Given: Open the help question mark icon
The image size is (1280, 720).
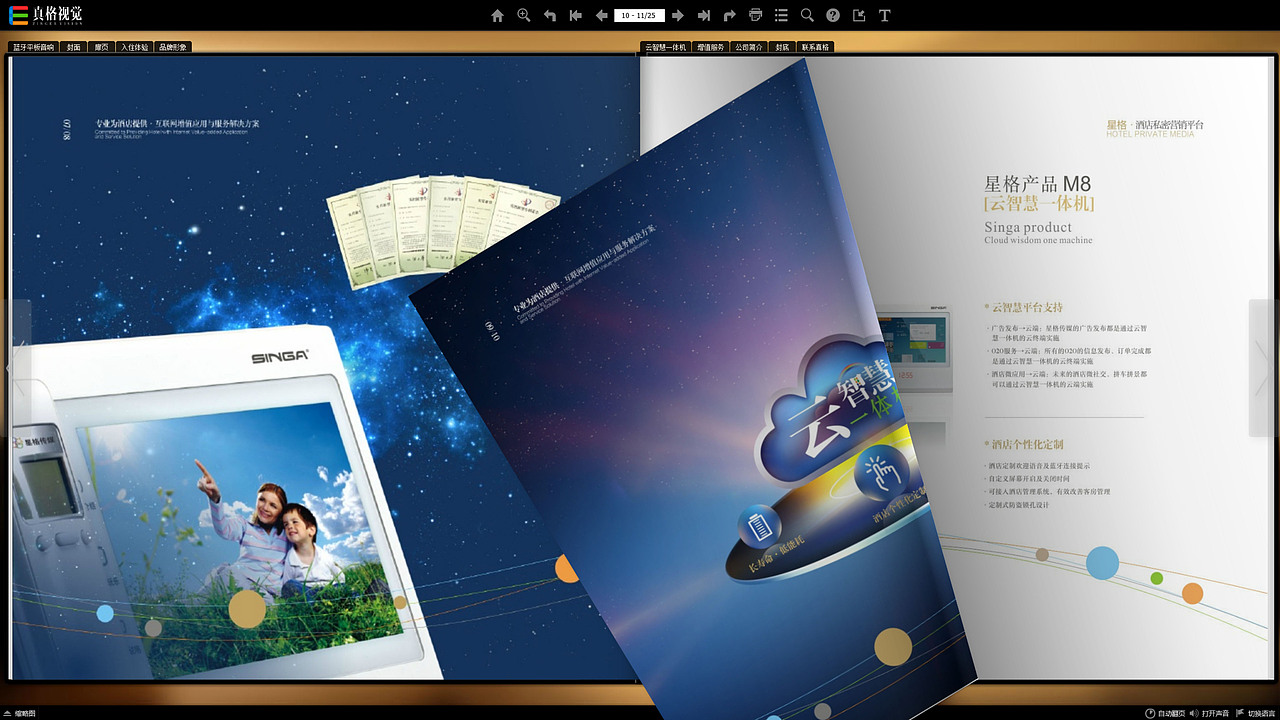Looking at the screenshot, I should pos(833,15).
